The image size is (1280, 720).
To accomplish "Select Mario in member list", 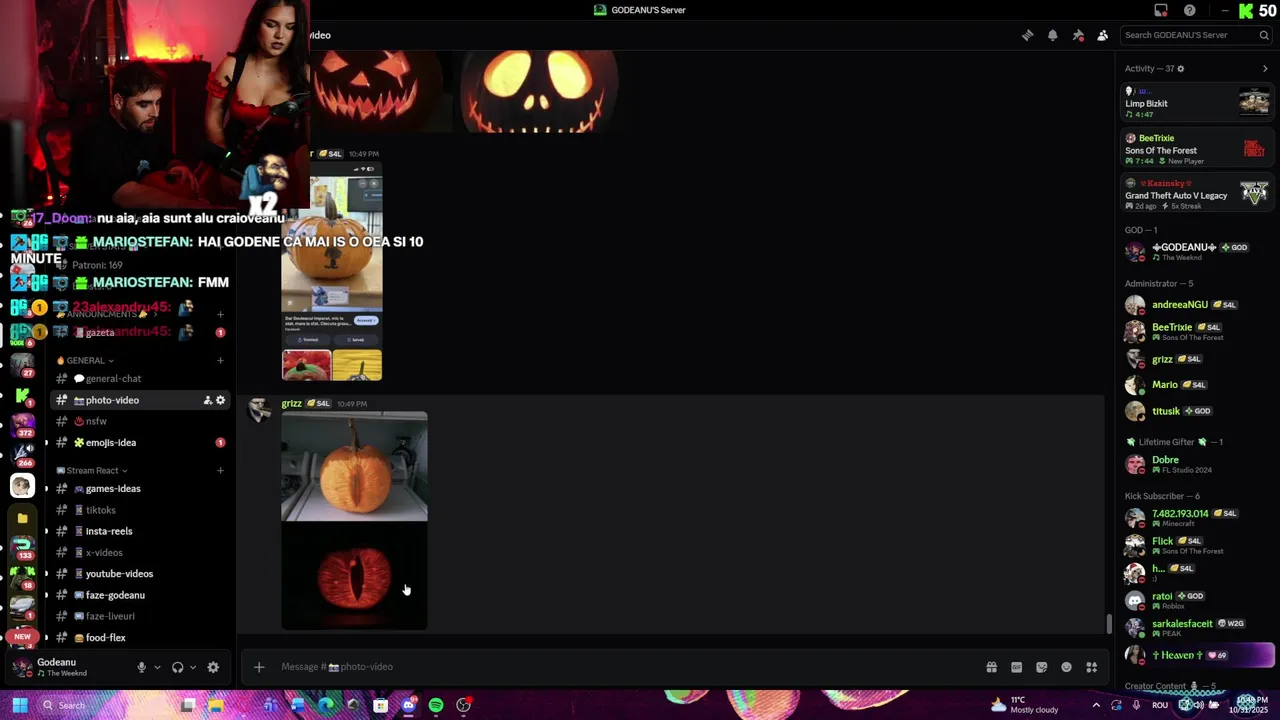I will pyautogui.click(x=1197, y=385).
